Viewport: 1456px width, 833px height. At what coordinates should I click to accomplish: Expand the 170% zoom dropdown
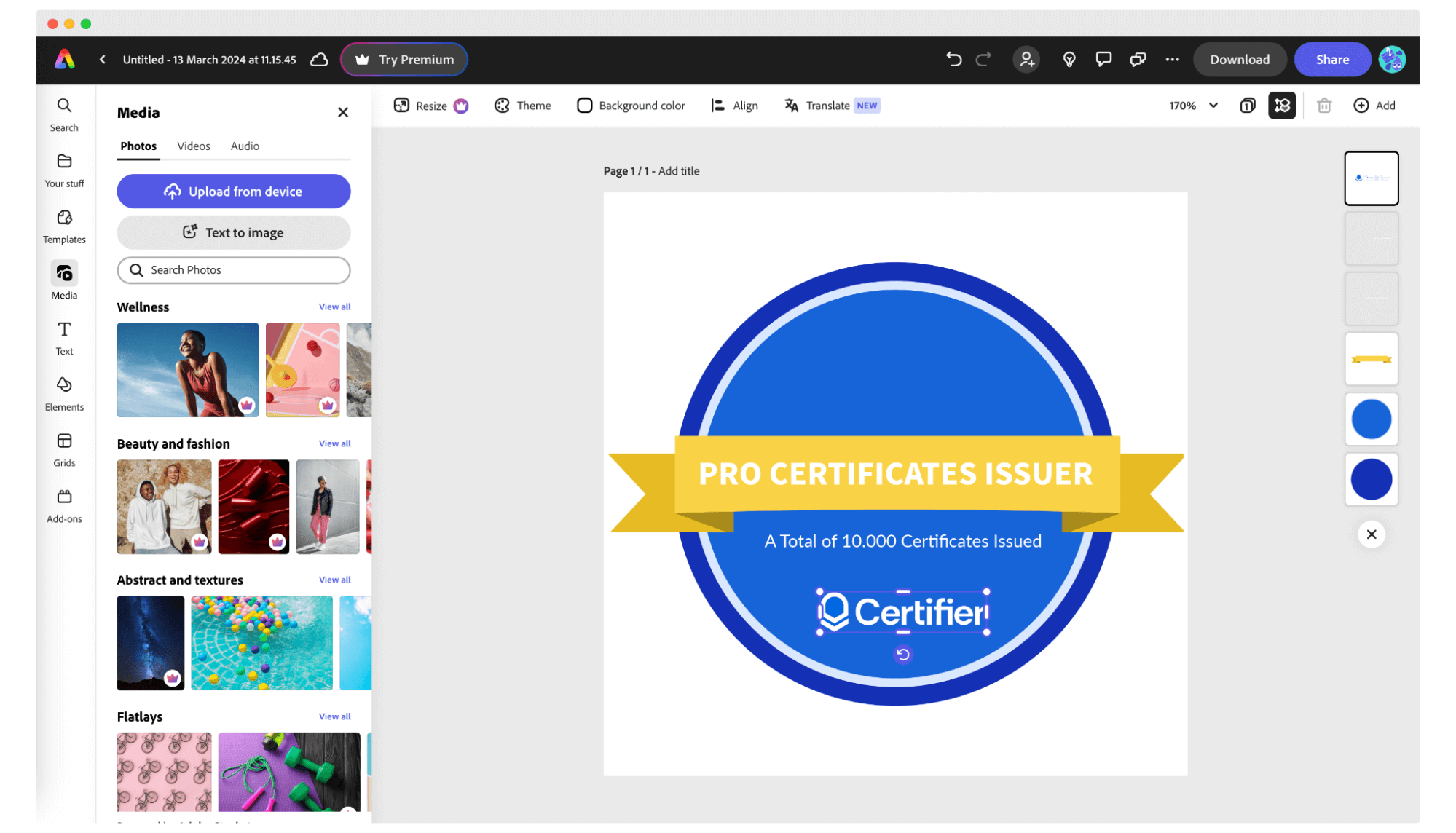pyautogui.click(x=1194, y=106)
